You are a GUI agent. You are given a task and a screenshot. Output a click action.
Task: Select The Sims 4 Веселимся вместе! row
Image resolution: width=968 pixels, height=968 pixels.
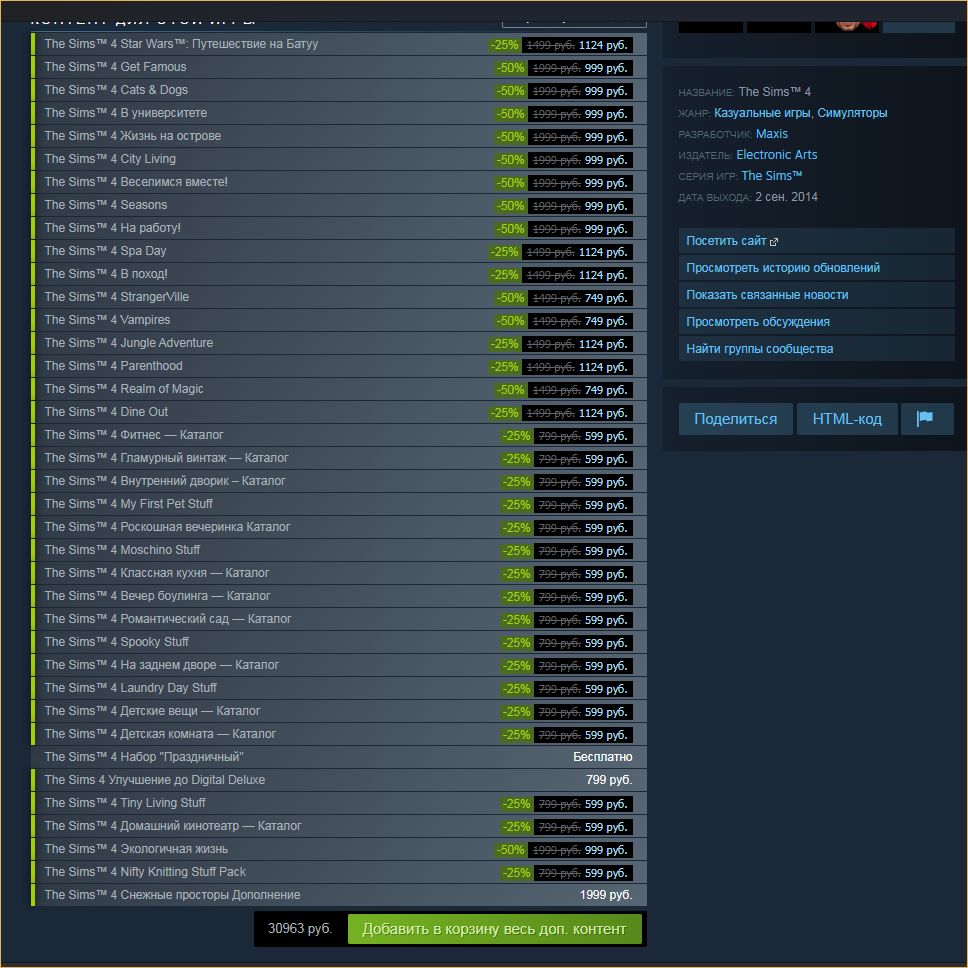tap(339, 182)
